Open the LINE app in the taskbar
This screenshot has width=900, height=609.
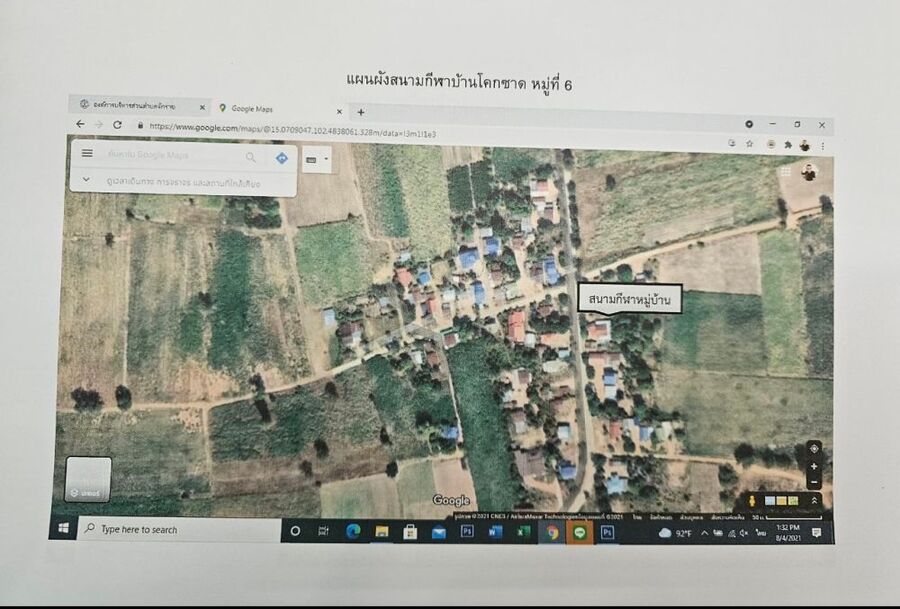click(579, 533)
